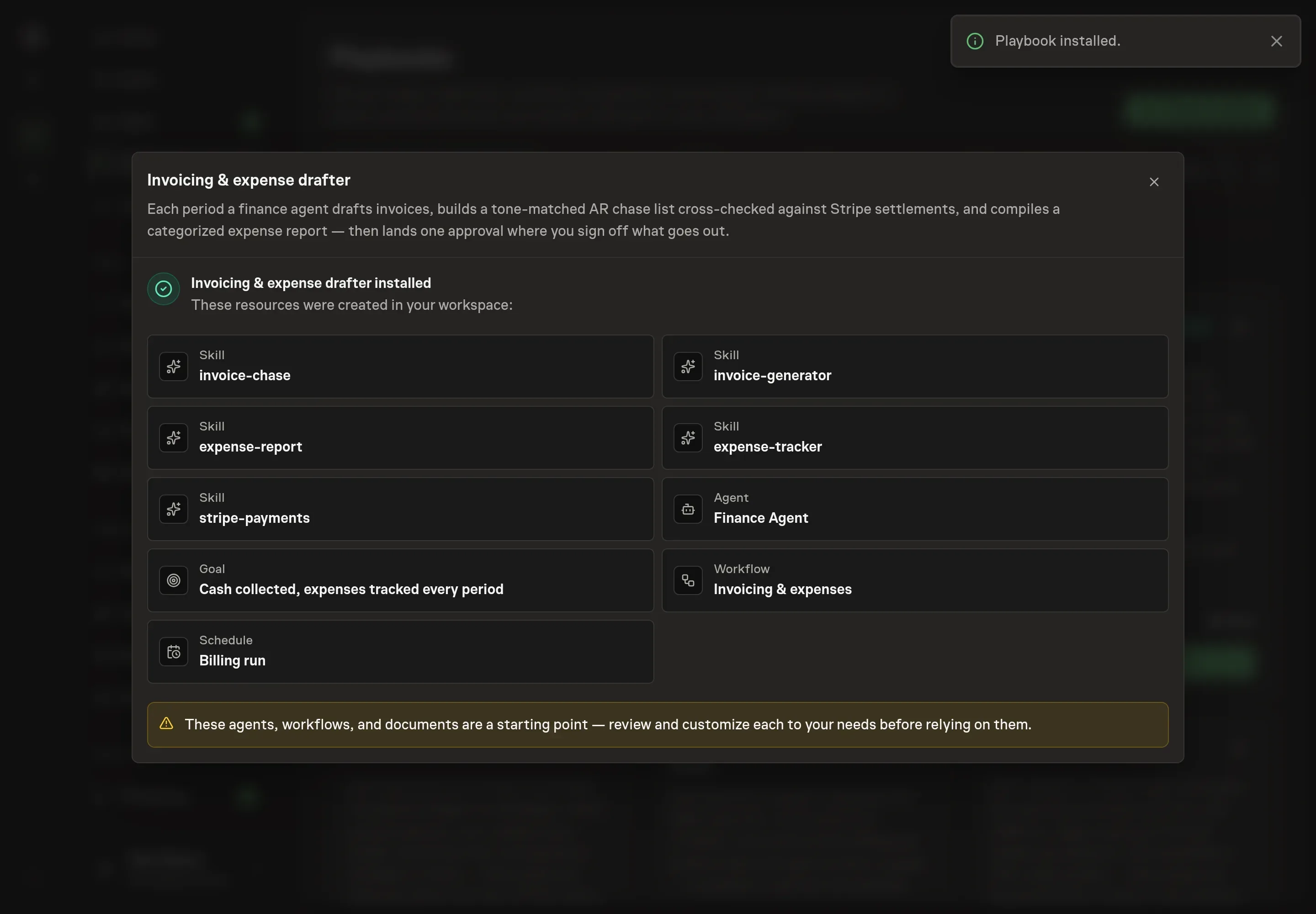Click the sparkle icon for invoice-generator skill

(x=688, y=367)
